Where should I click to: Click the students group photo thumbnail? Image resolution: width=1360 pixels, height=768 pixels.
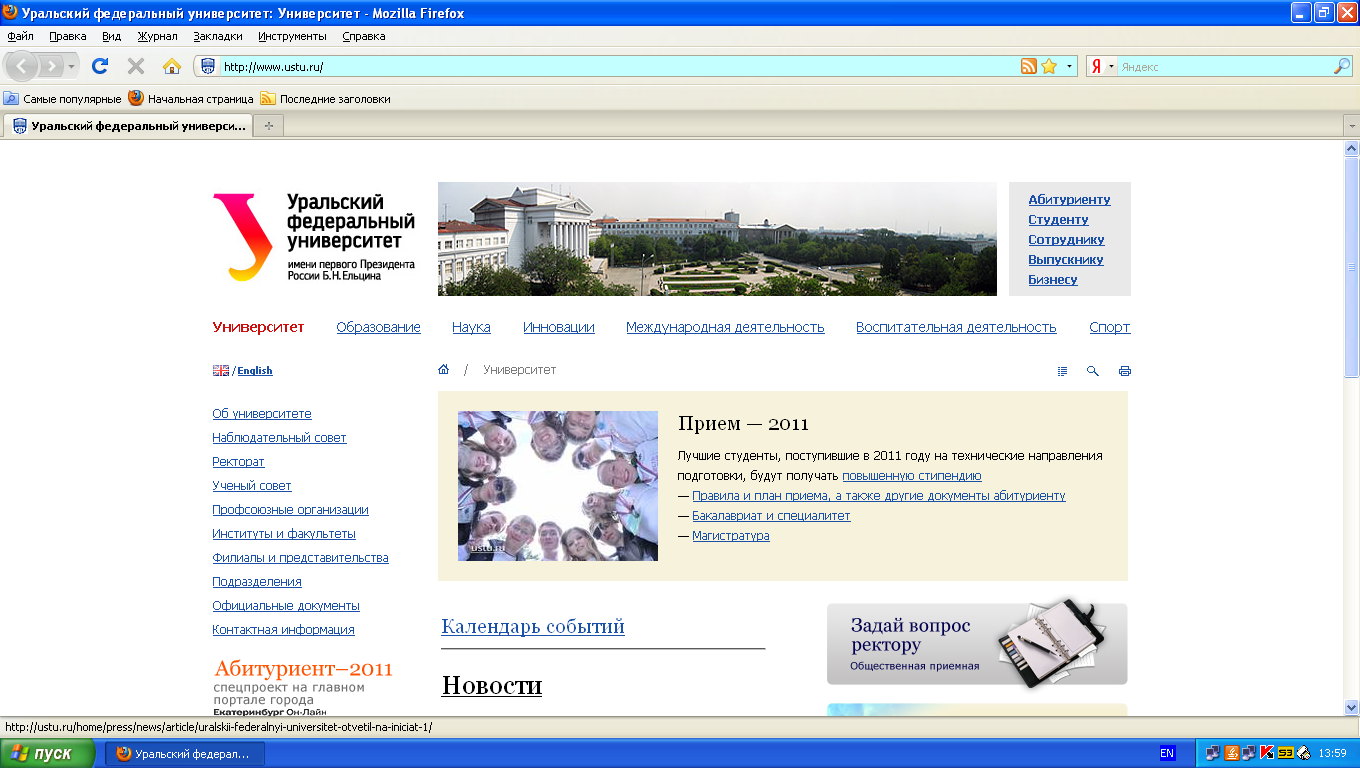(558, 486)
